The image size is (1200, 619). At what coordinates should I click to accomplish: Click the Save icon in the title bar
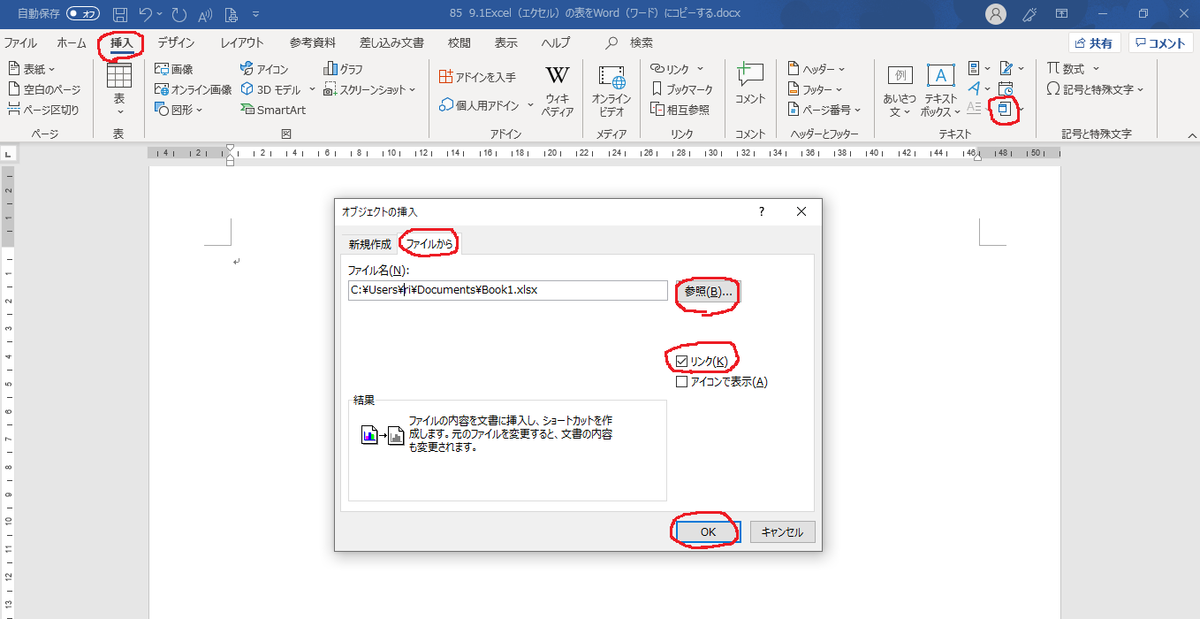[120, 15]
